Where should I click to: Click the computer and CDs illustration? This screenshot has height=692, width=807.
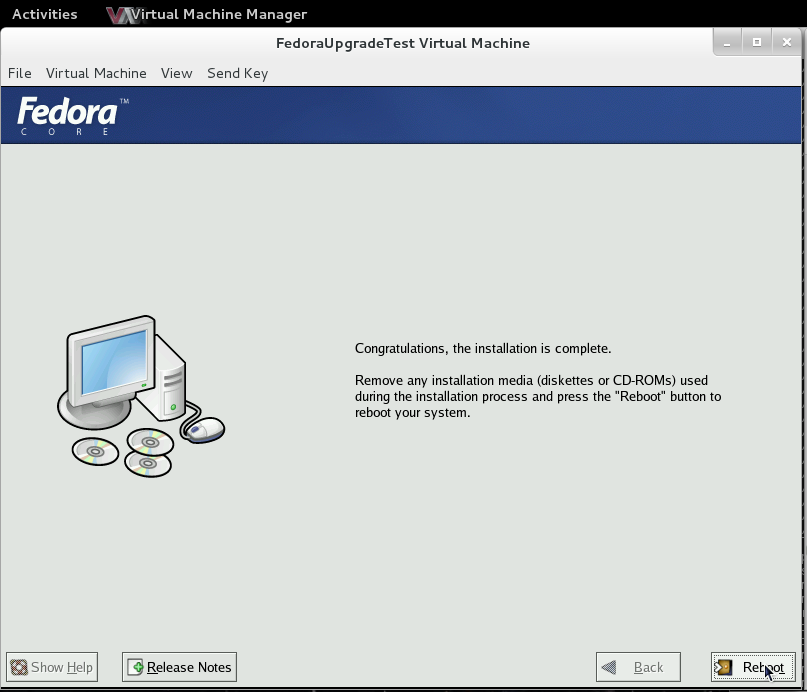click(x=141, y=396)
